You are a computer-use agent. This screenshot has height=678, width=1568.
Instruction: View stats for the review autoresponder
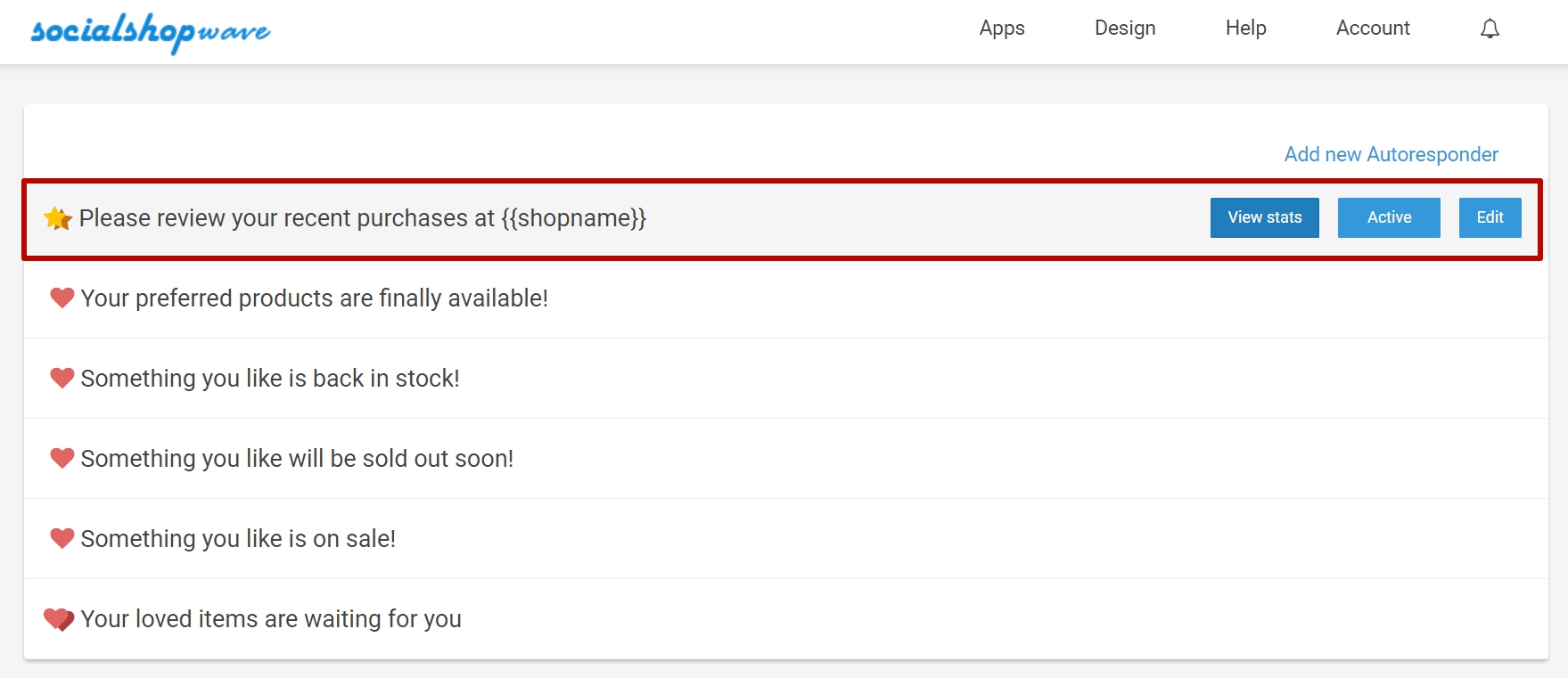pos(1265,217)
